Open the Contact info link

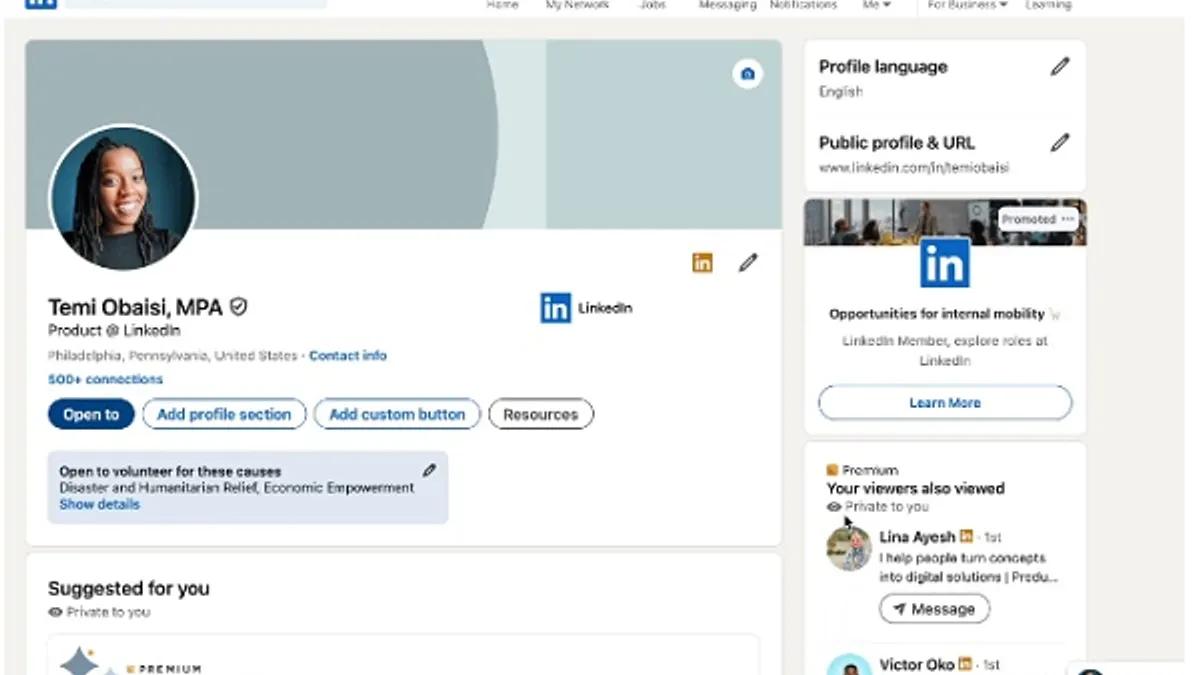(348, 356)
